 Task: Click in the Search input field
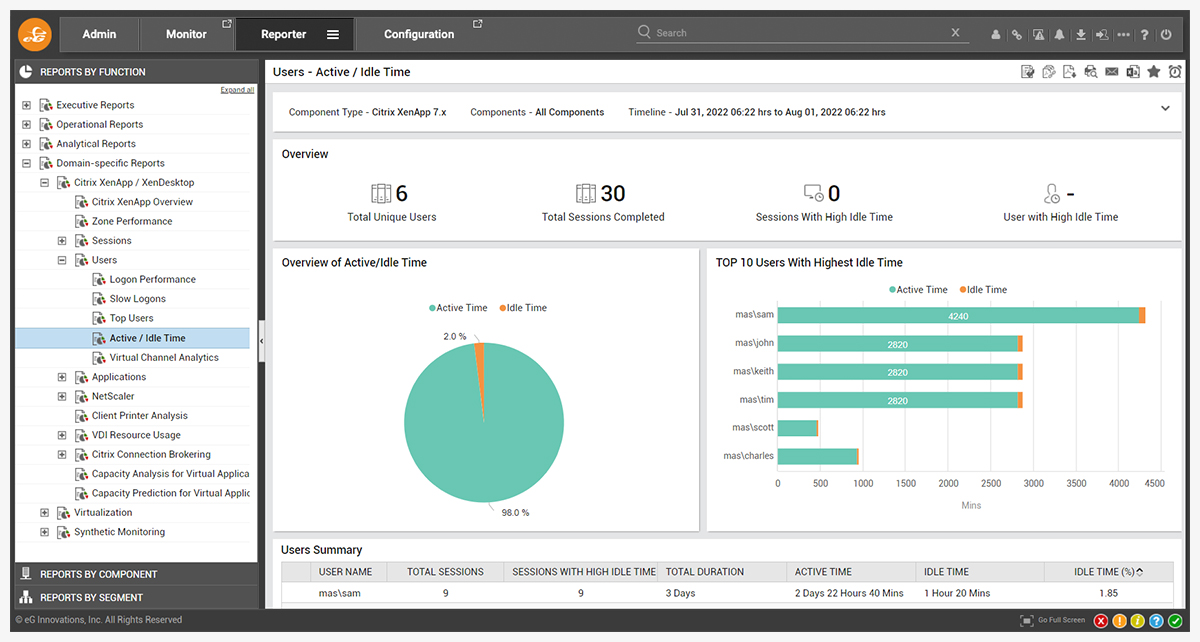pos(800,33)
